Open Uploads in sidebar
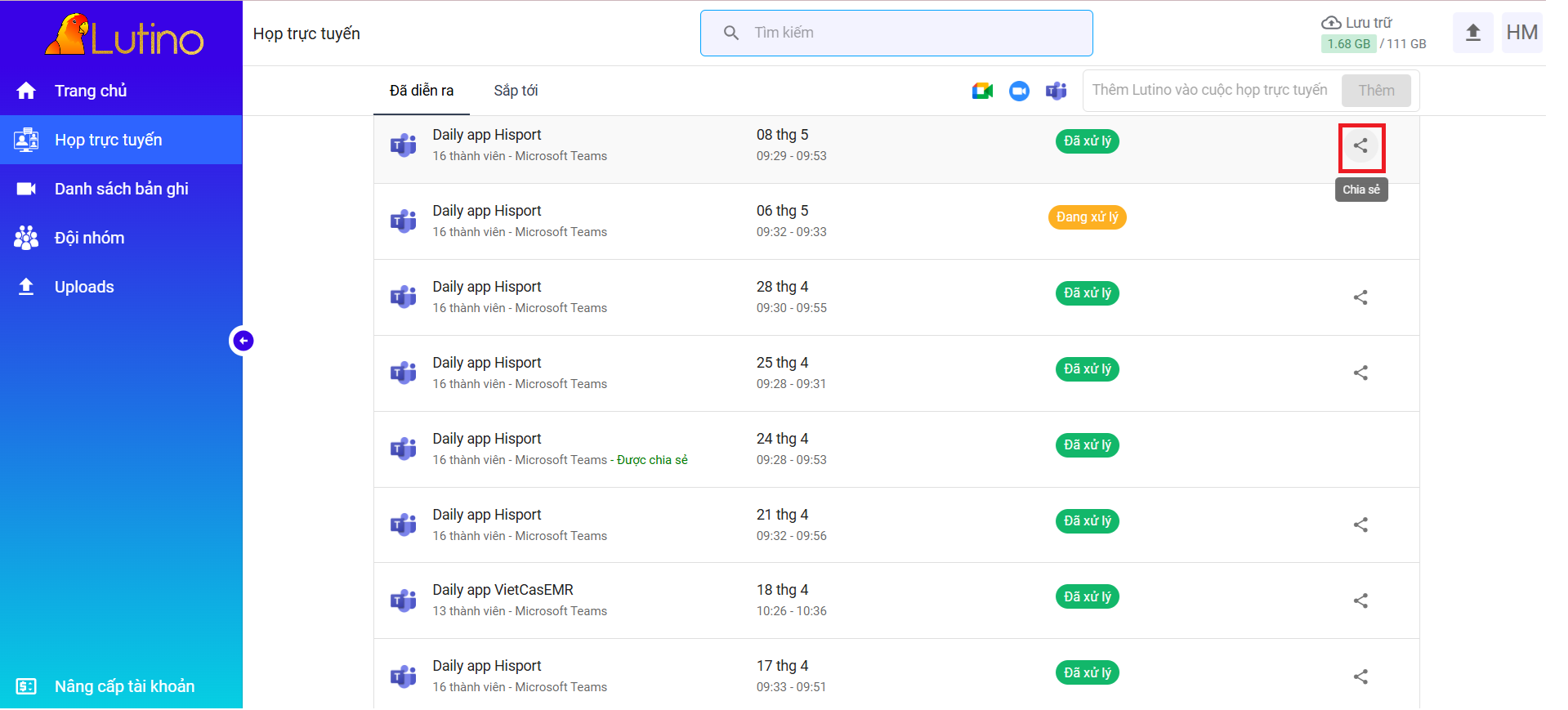Viewport: 1568px width, 710px height. point(121,287)
